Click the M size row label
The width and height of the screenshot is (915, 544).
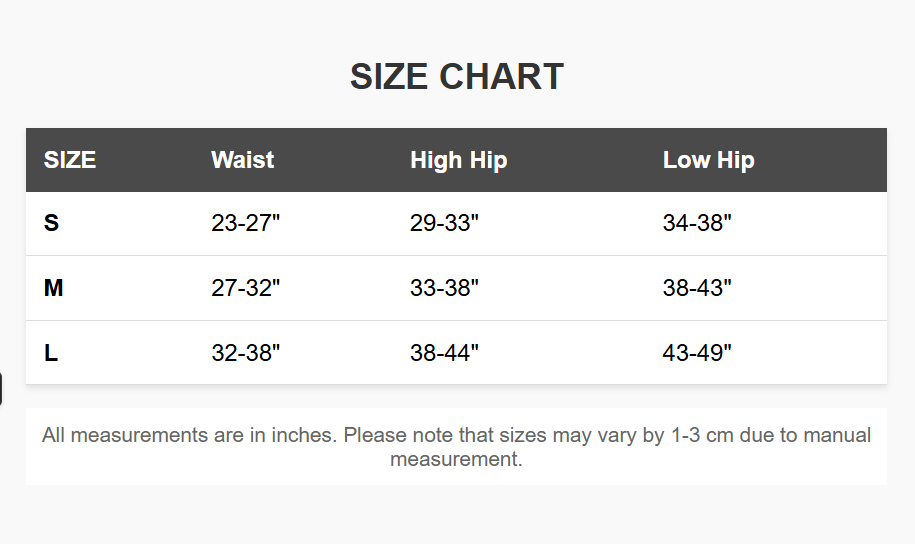[54, 288]
